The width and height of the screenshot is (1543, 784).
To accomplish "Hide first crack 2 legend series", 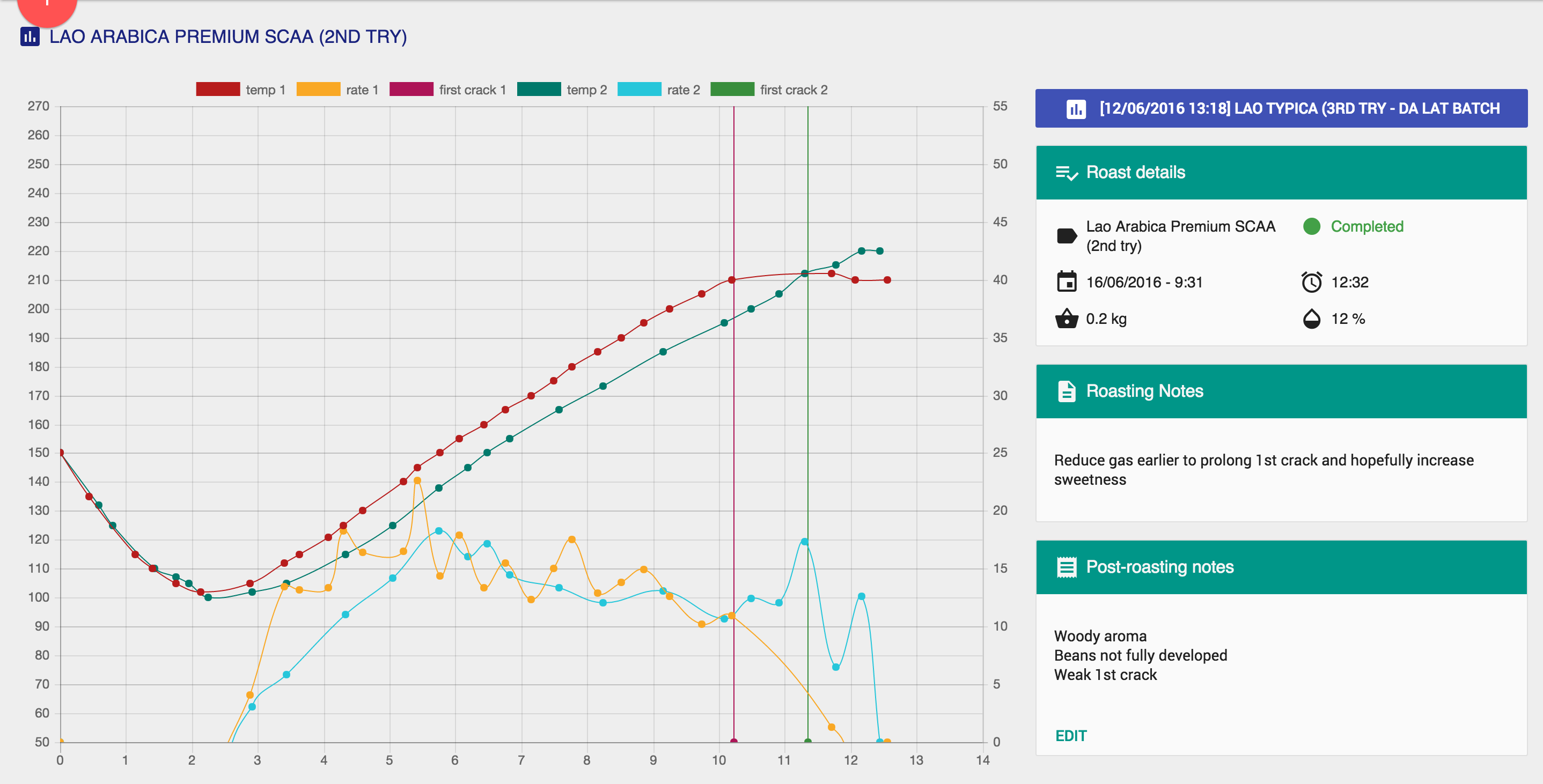I will tap(732, 90).
